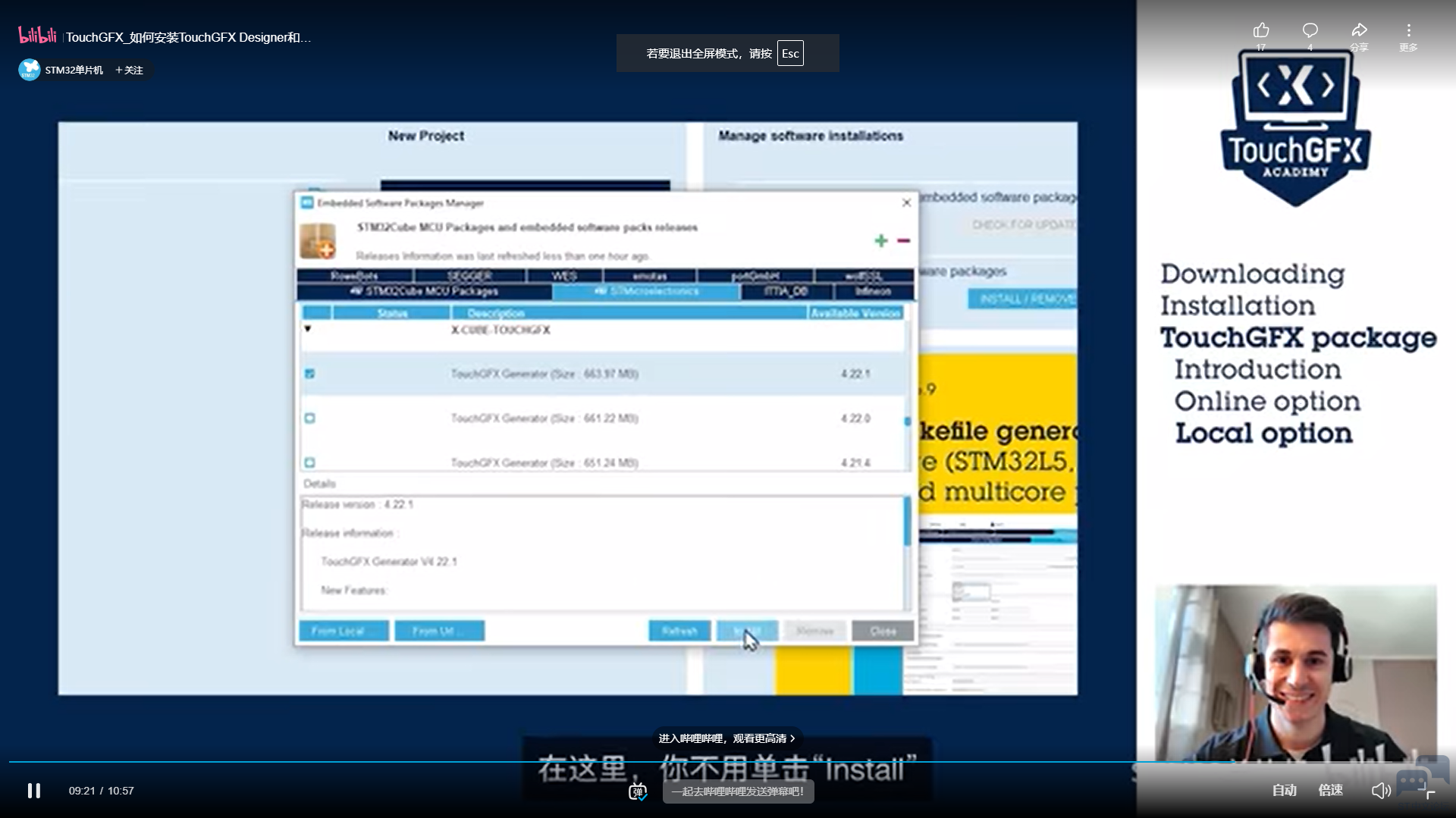The image size is (1456, 818).
Task: Open the 倍速 playback speed menu
Action: tap(1331, 791)
